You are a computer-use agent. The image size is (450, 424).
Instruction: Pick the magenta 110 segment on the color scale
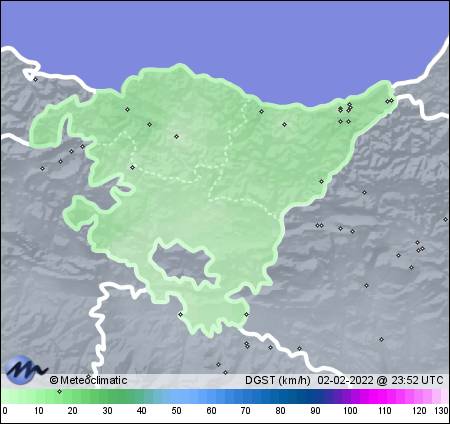tap(384, 396)
